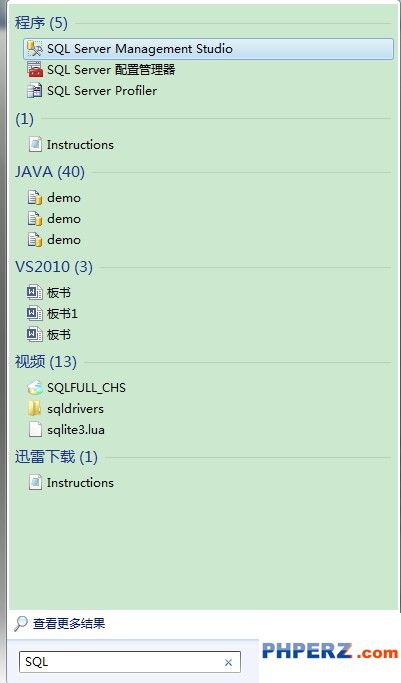
Task: Visit the PHPERZ.com watermark logo
Action: point(330,652)
